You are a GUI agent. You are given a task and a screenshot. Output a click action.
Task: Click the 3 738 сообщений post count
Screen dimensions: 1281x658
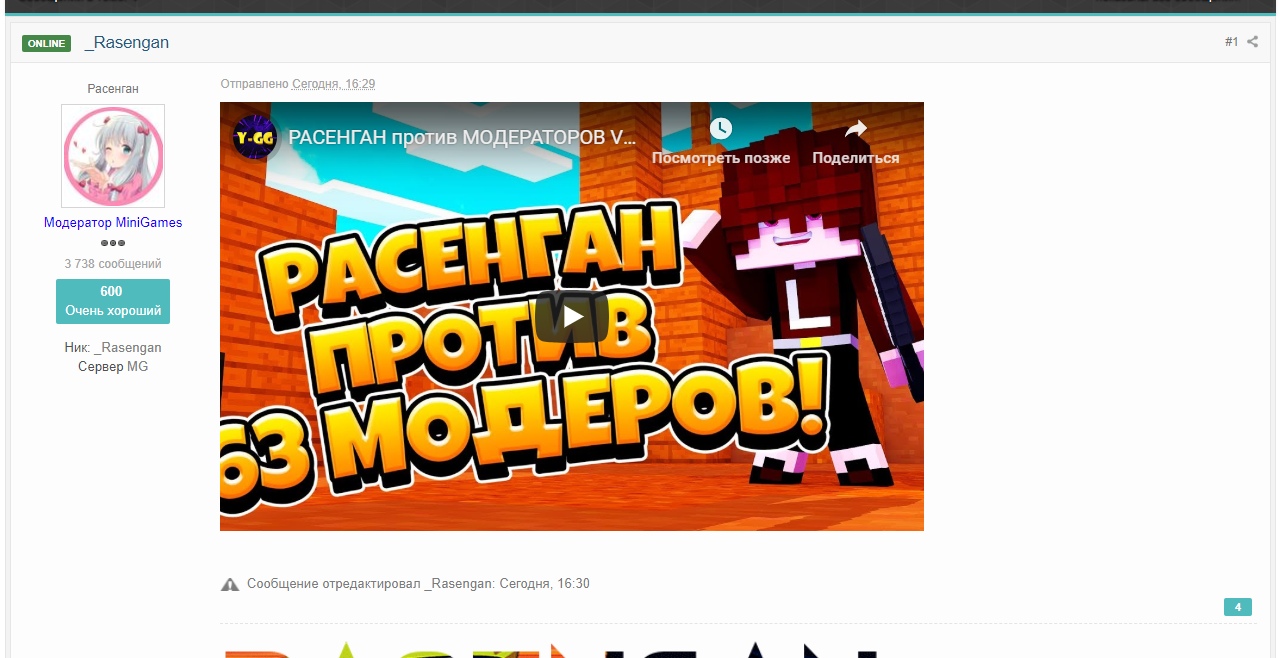tap(113, 264)
